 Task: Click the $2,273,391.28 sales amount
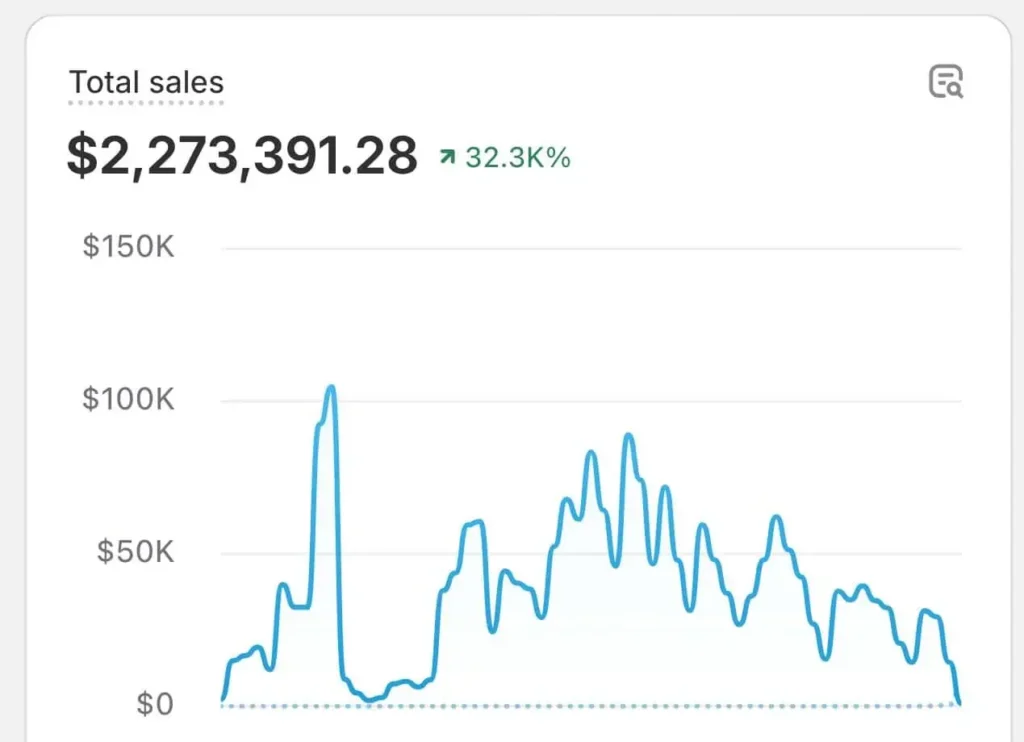(242, 156)
